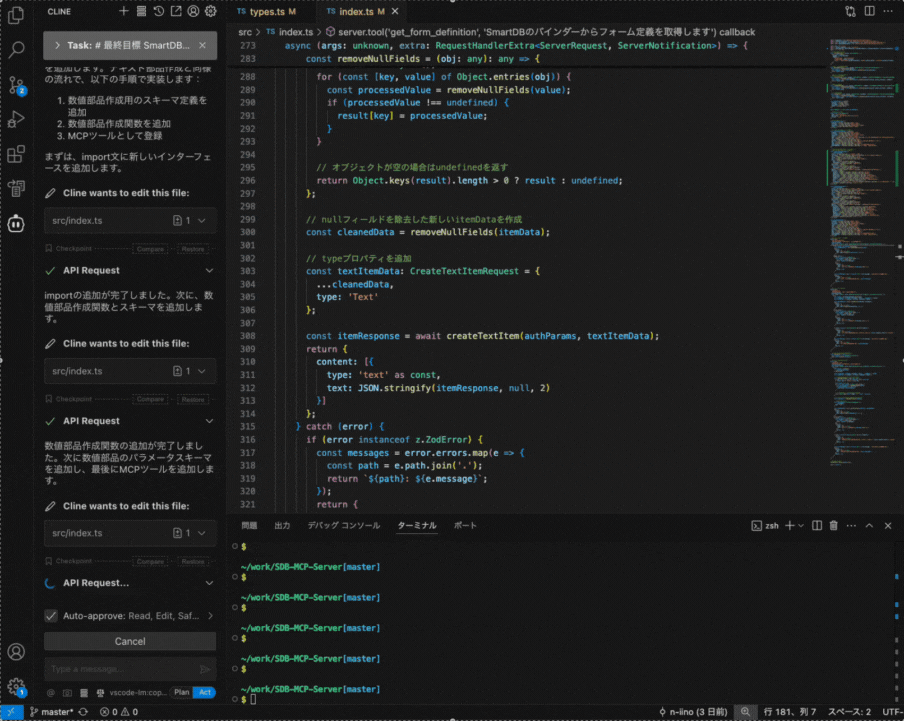Screen dimensions: 904x721
Task: Click the code minimap on editor right
Action: [863, 254]
